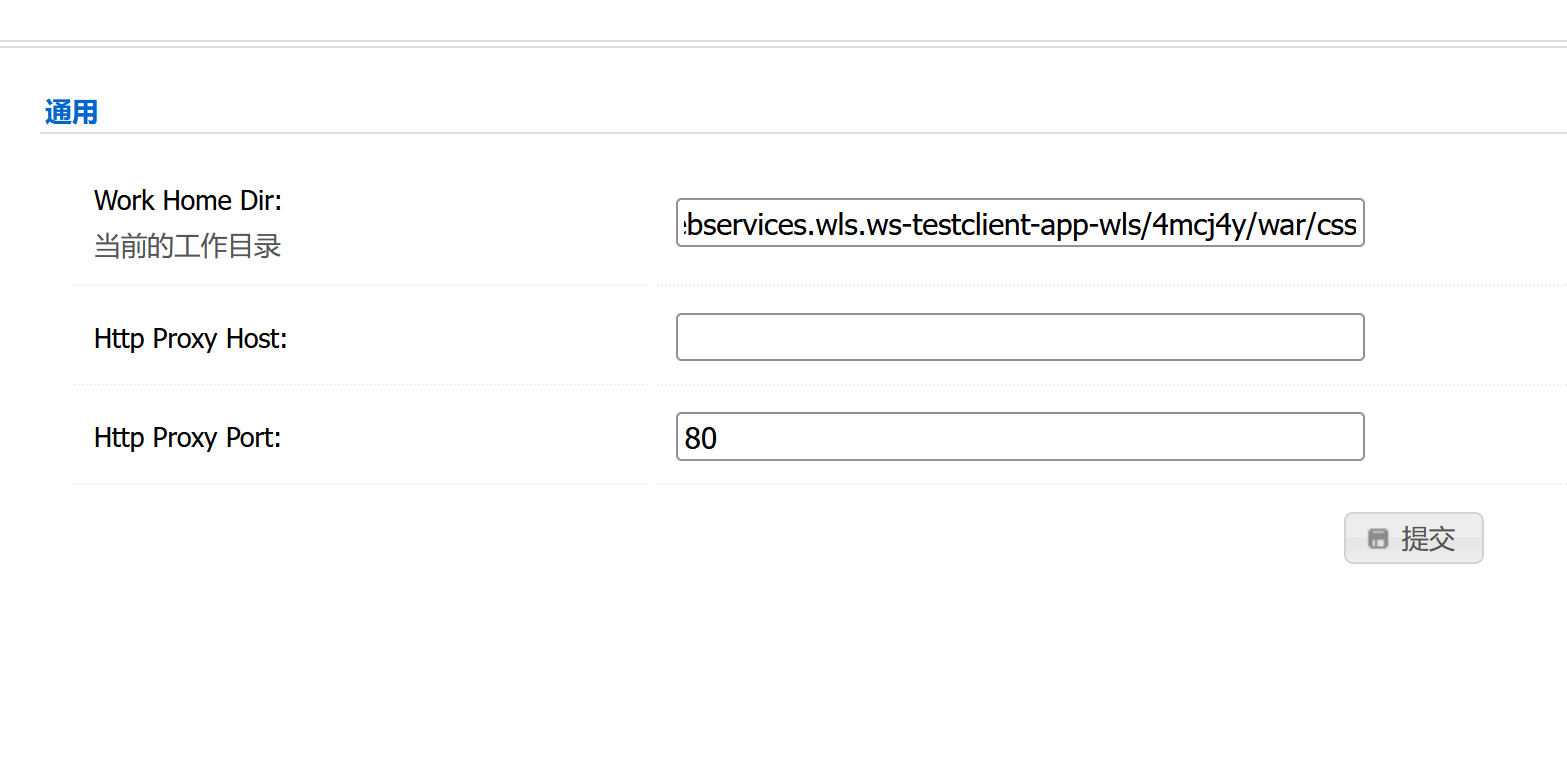Place cursor after css in the path

tap(1356, 225)
